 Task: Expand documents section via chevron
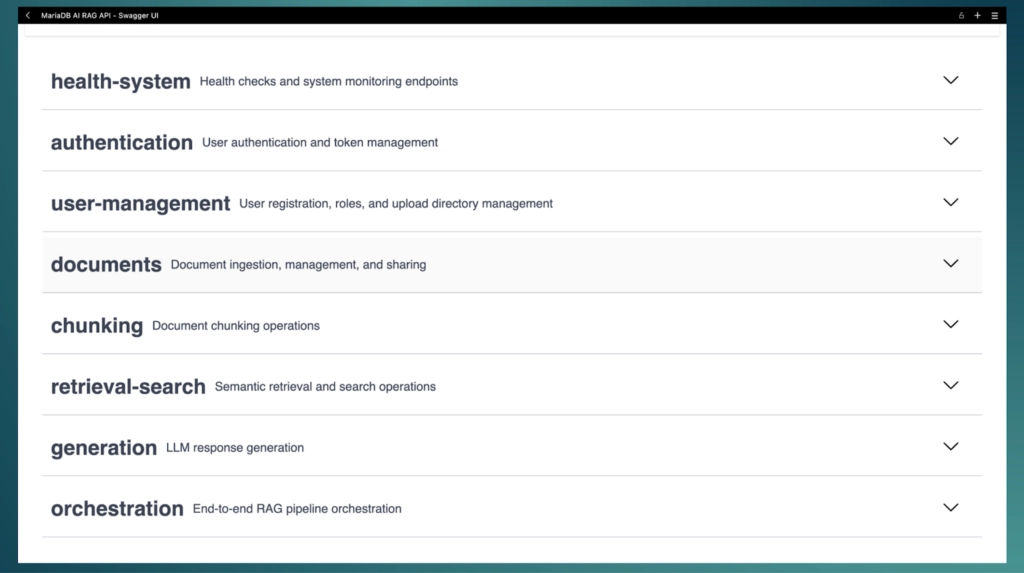[x=951, y=263]
